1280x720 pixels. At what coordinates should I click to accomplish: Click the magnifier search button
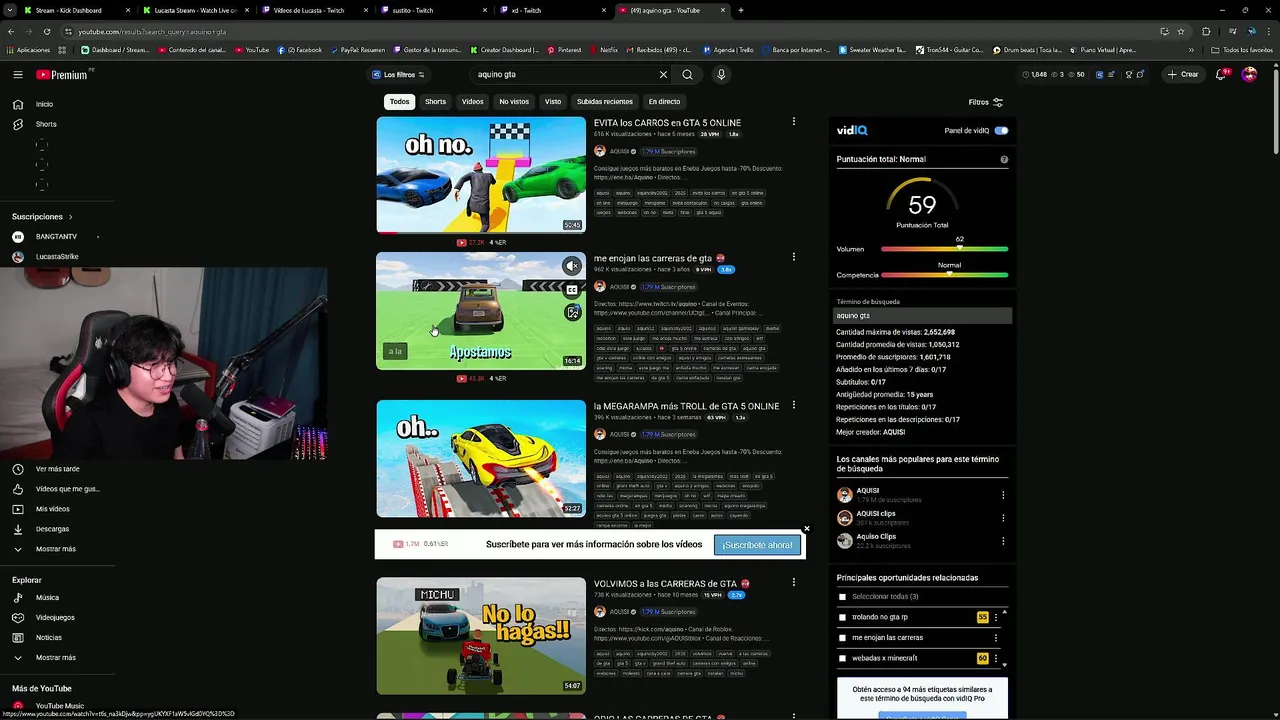(687, 74)
